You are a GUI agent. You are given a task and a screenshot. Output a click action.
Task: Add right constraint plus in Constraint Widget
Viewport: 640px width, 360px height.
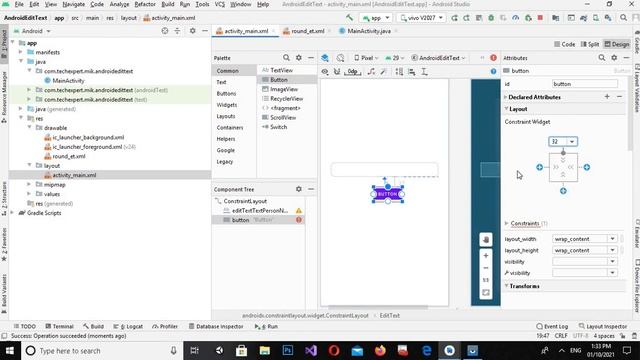pos(587,167)
